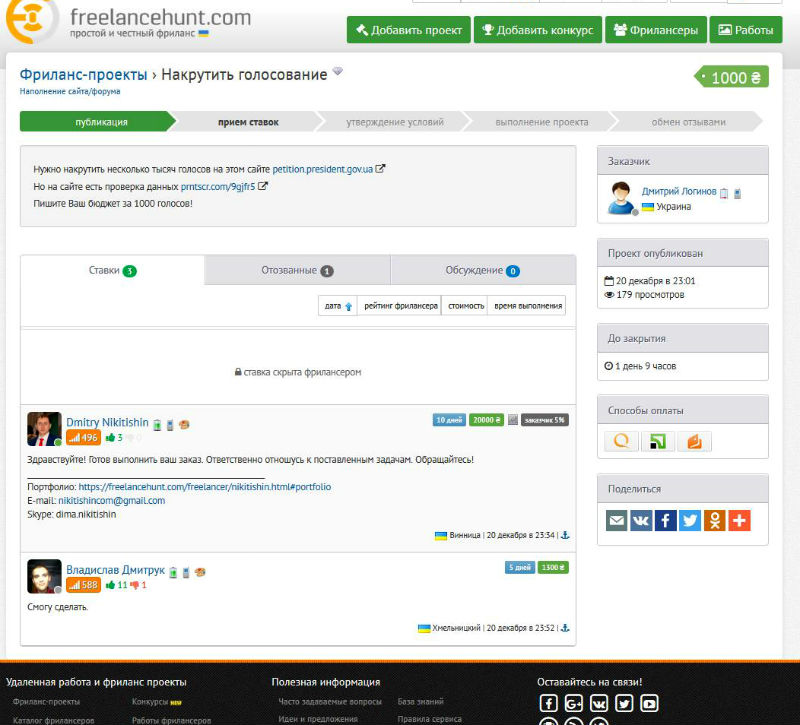
Task: Click Добавить проект button
Action: coord(409,30)
